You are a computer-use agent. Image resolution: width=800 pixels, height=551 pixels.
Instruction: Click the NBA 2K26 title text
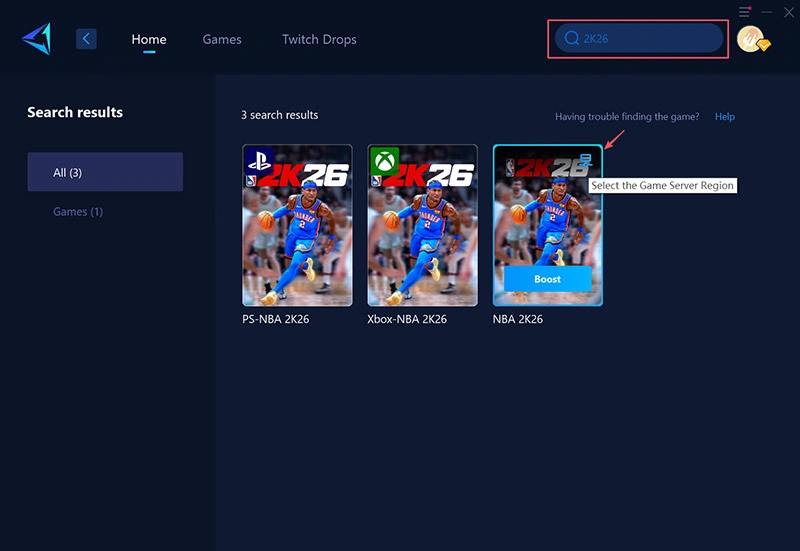click(x=518, y=319)
